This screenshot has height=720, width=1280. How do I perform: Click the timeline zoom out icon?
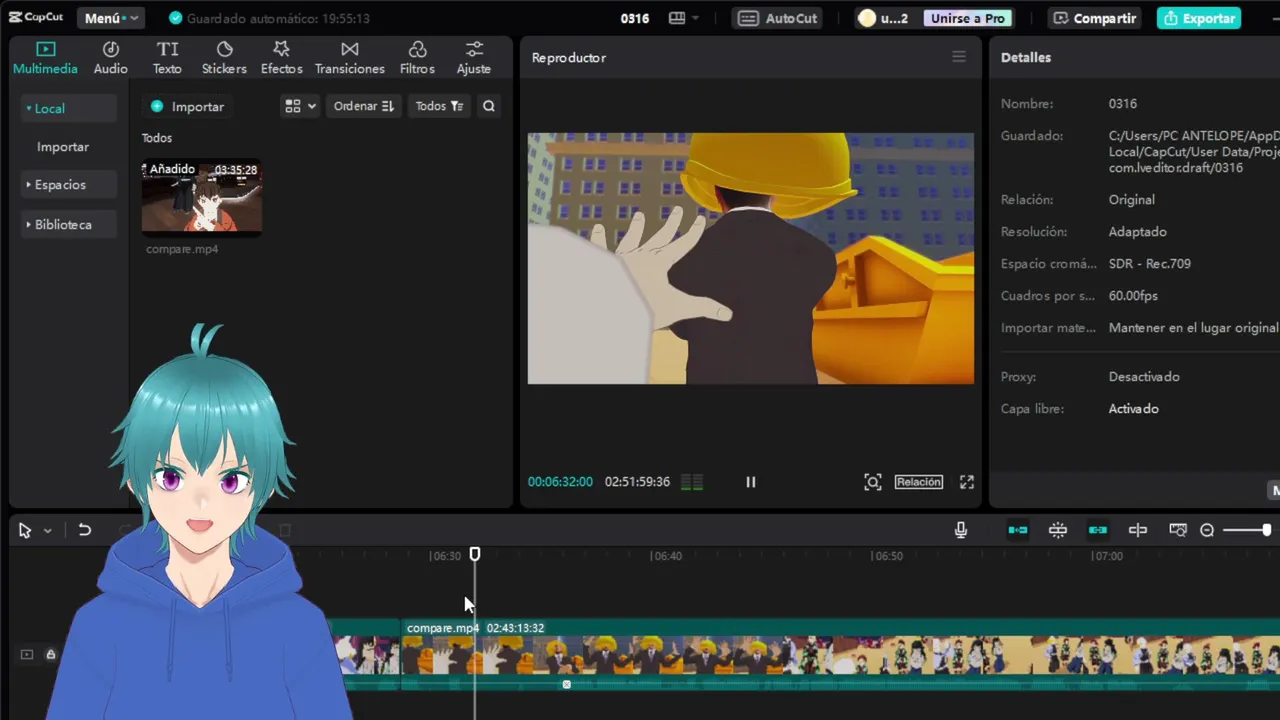[1207, 530]
